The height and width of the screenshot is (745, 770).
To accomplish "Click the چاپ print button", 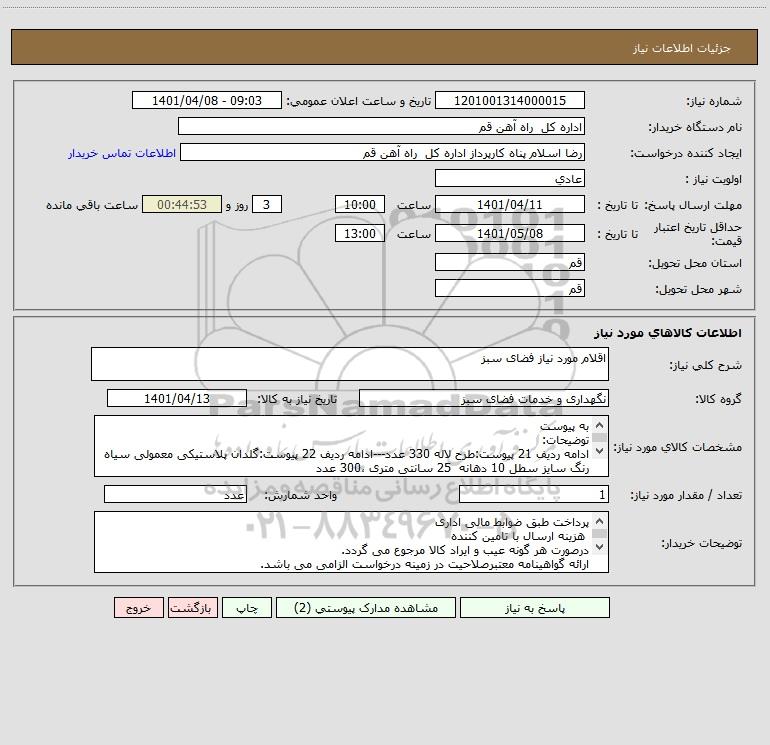I will click(x=247, y=608).
